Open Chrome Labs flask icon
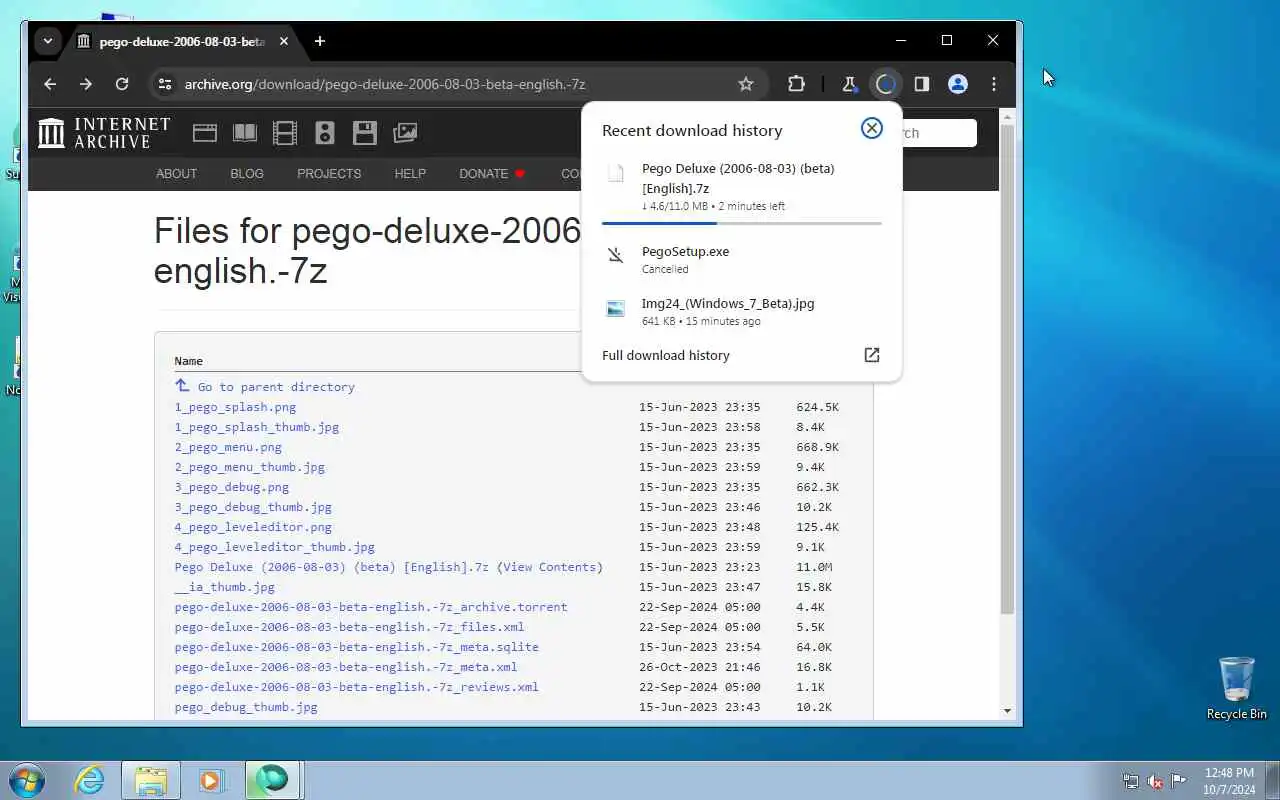1280x800 pixels. coord(849,84)
